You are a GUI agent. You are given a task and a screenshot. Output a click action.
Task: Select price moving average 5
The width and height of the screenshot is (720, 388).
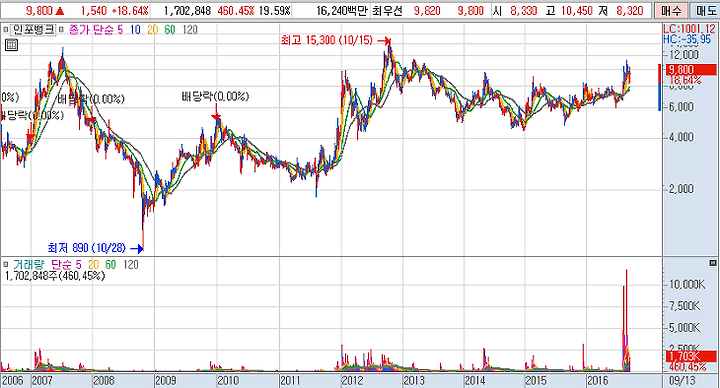tap(120, 30)
